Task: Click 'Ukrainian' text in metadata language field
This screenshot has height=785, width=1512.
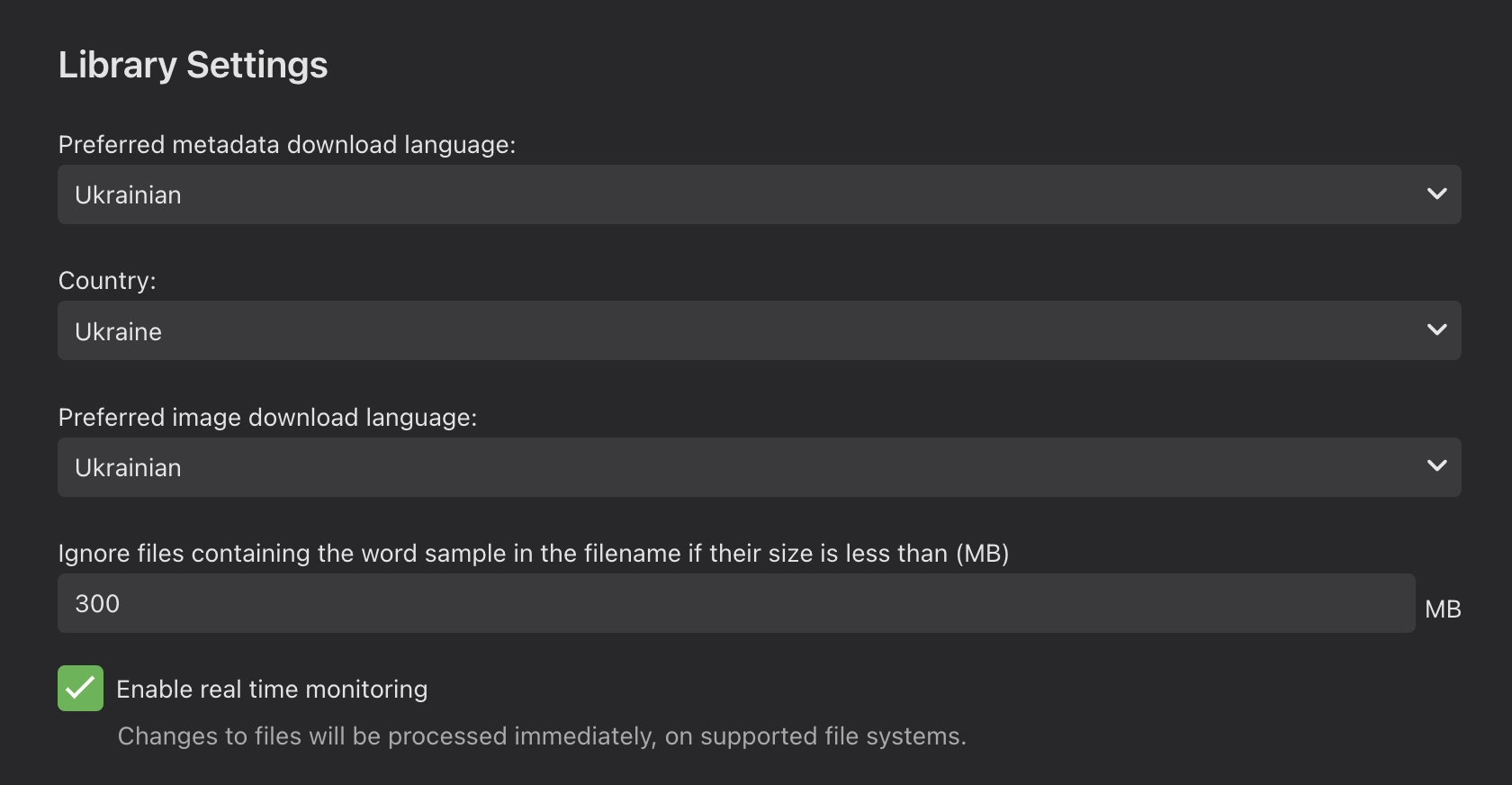Action: point(128,195)
